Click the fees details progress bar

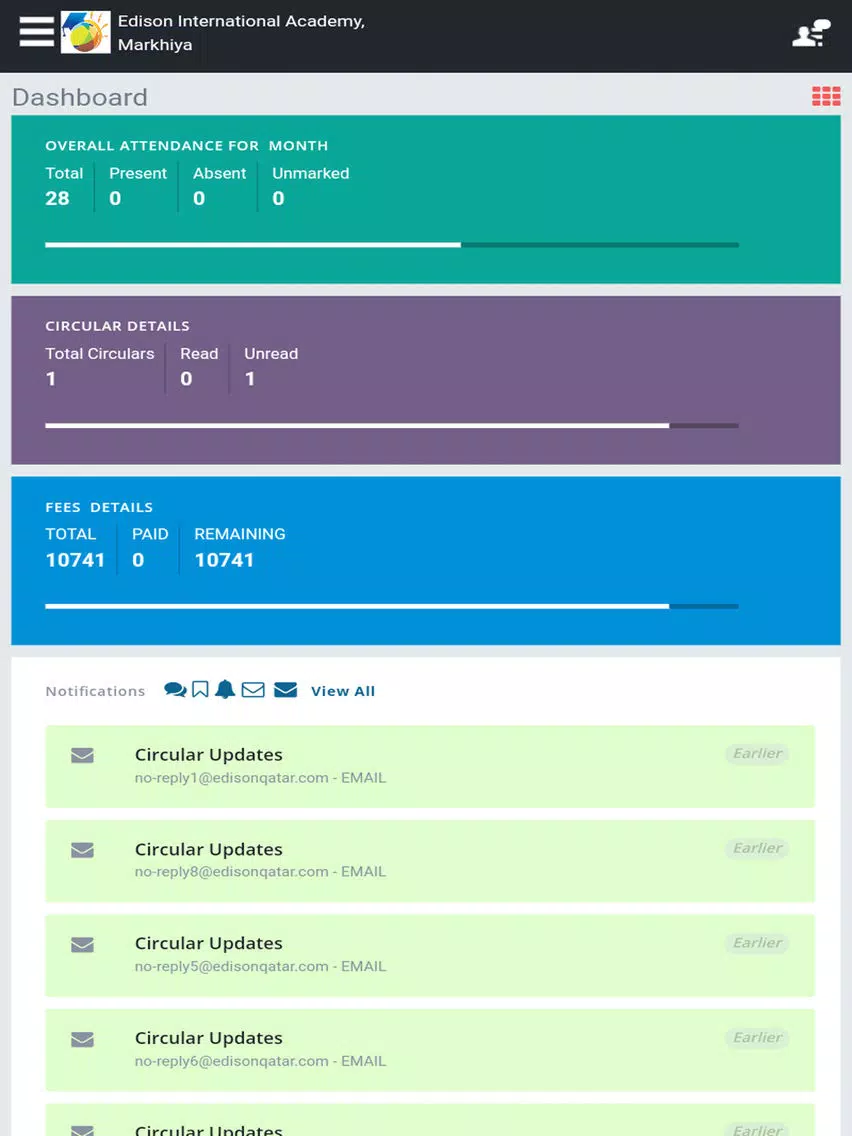392,606
